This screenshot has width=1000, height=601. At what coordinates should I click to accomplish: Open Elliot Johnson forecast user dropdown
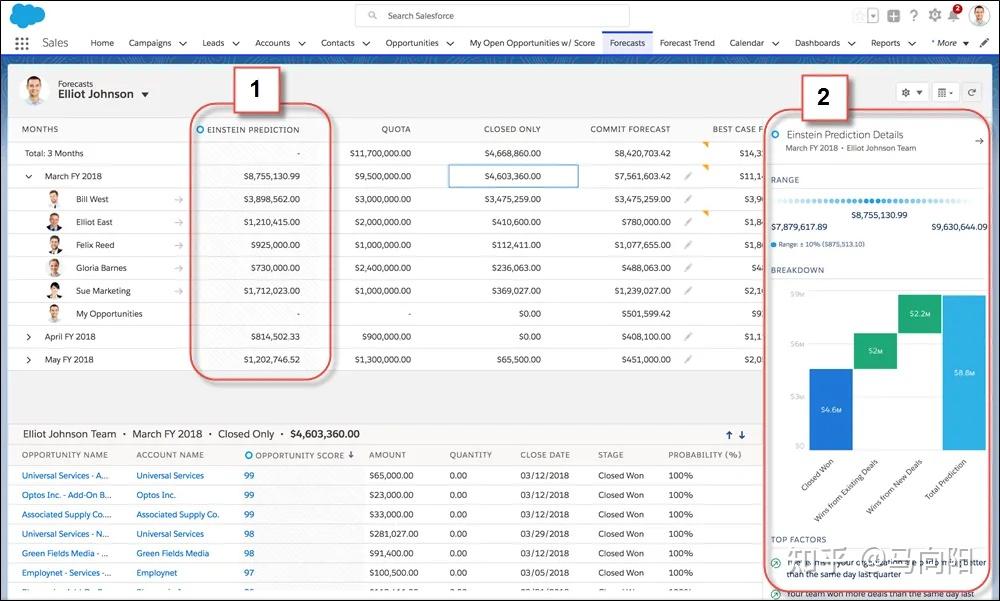coord(145,94)
